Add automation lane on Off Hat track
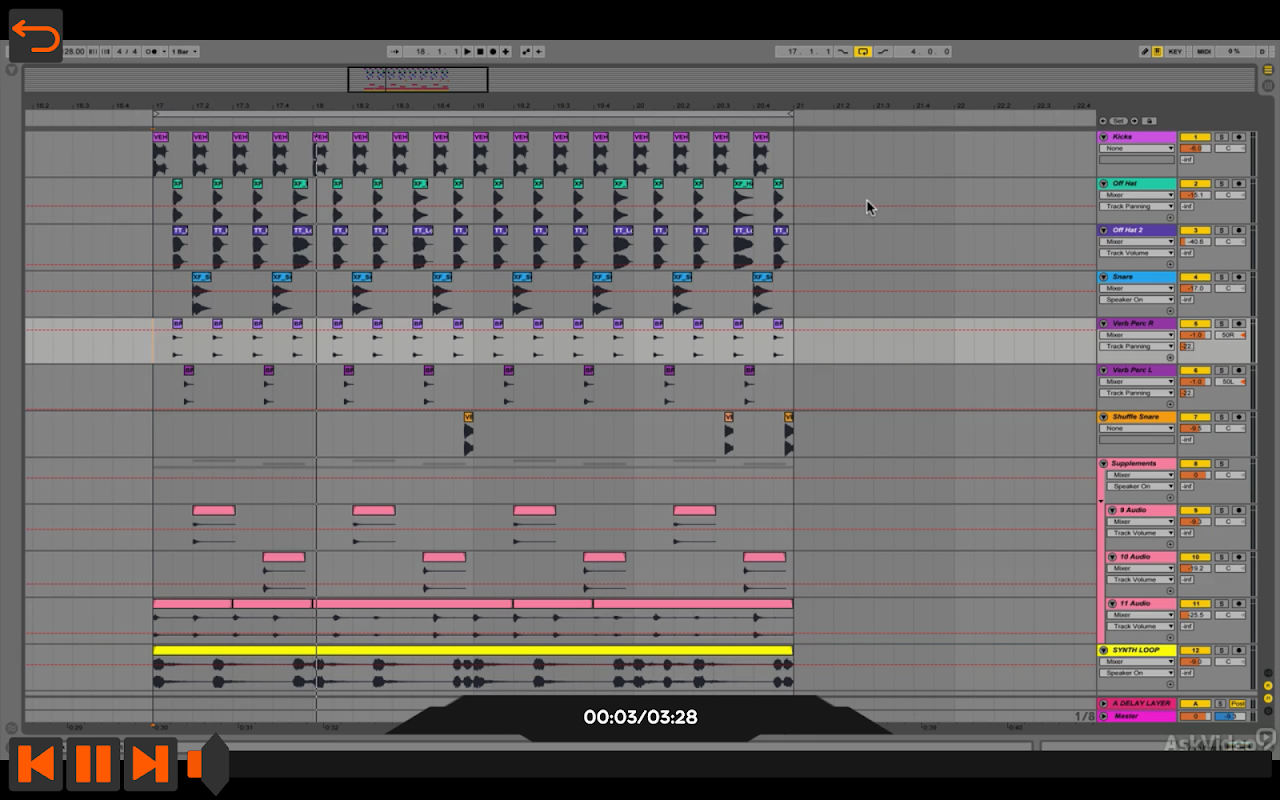 (1170, 217)
